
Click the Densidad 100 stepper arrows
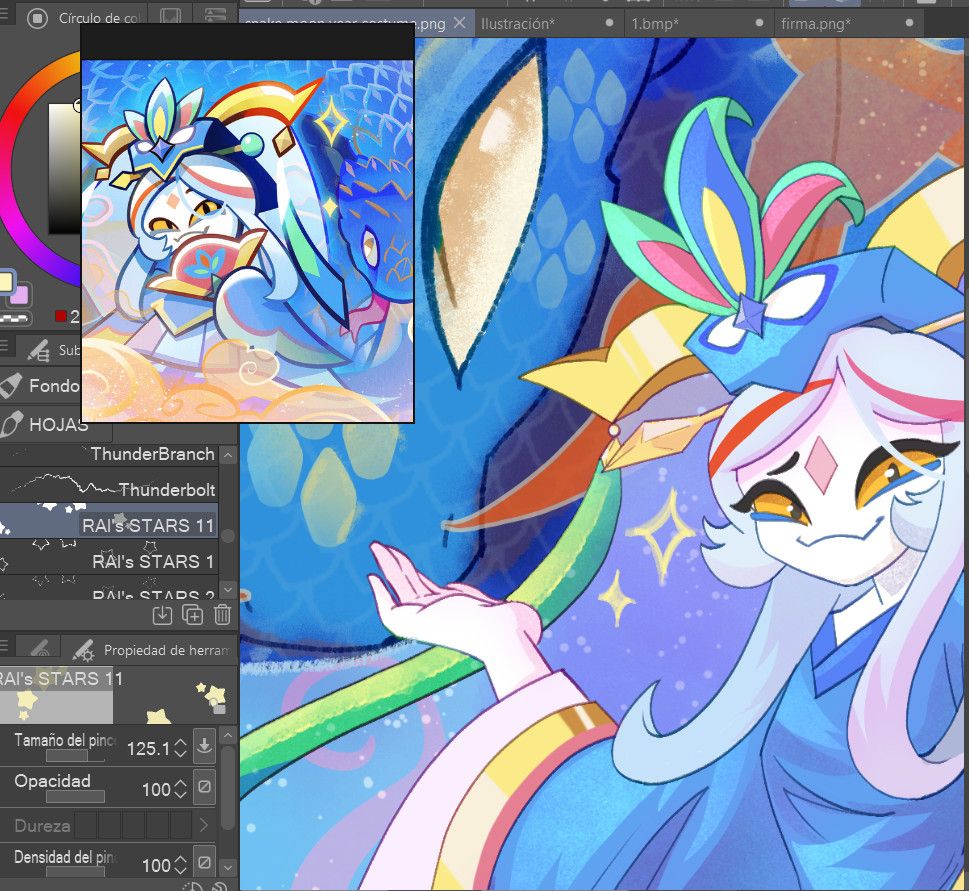point(180,864)
